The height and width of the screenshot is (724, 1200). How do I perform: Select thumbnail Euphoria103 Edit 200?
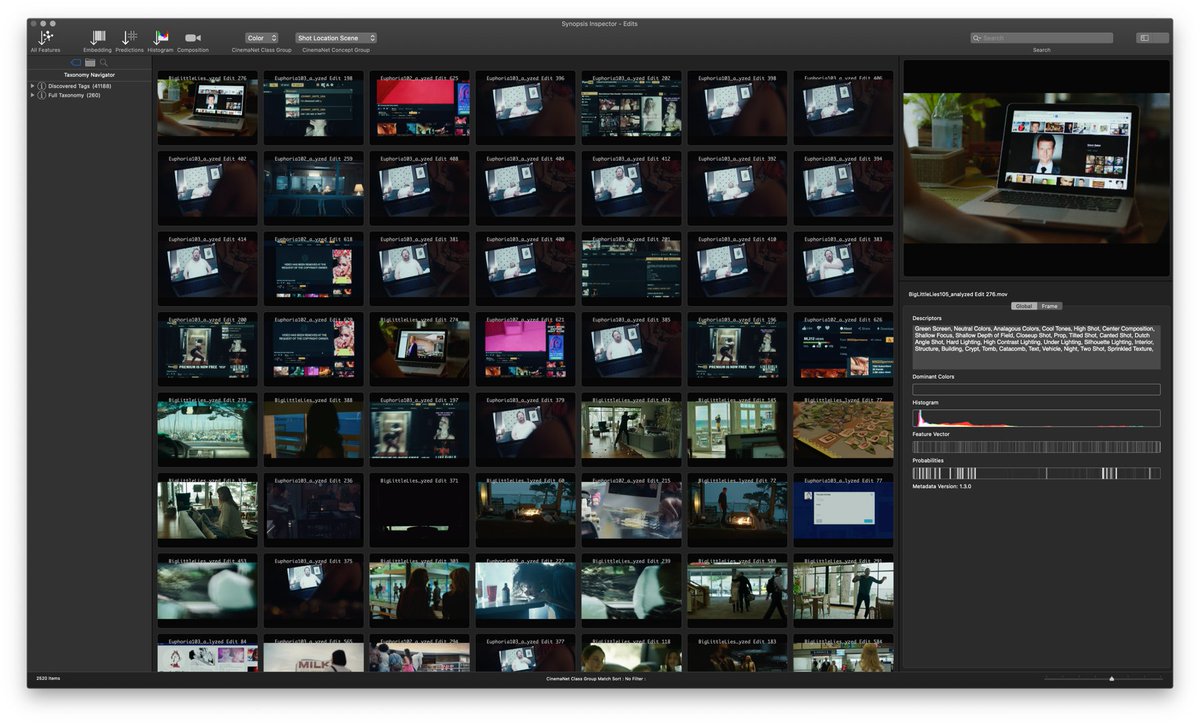coord(207,349)
